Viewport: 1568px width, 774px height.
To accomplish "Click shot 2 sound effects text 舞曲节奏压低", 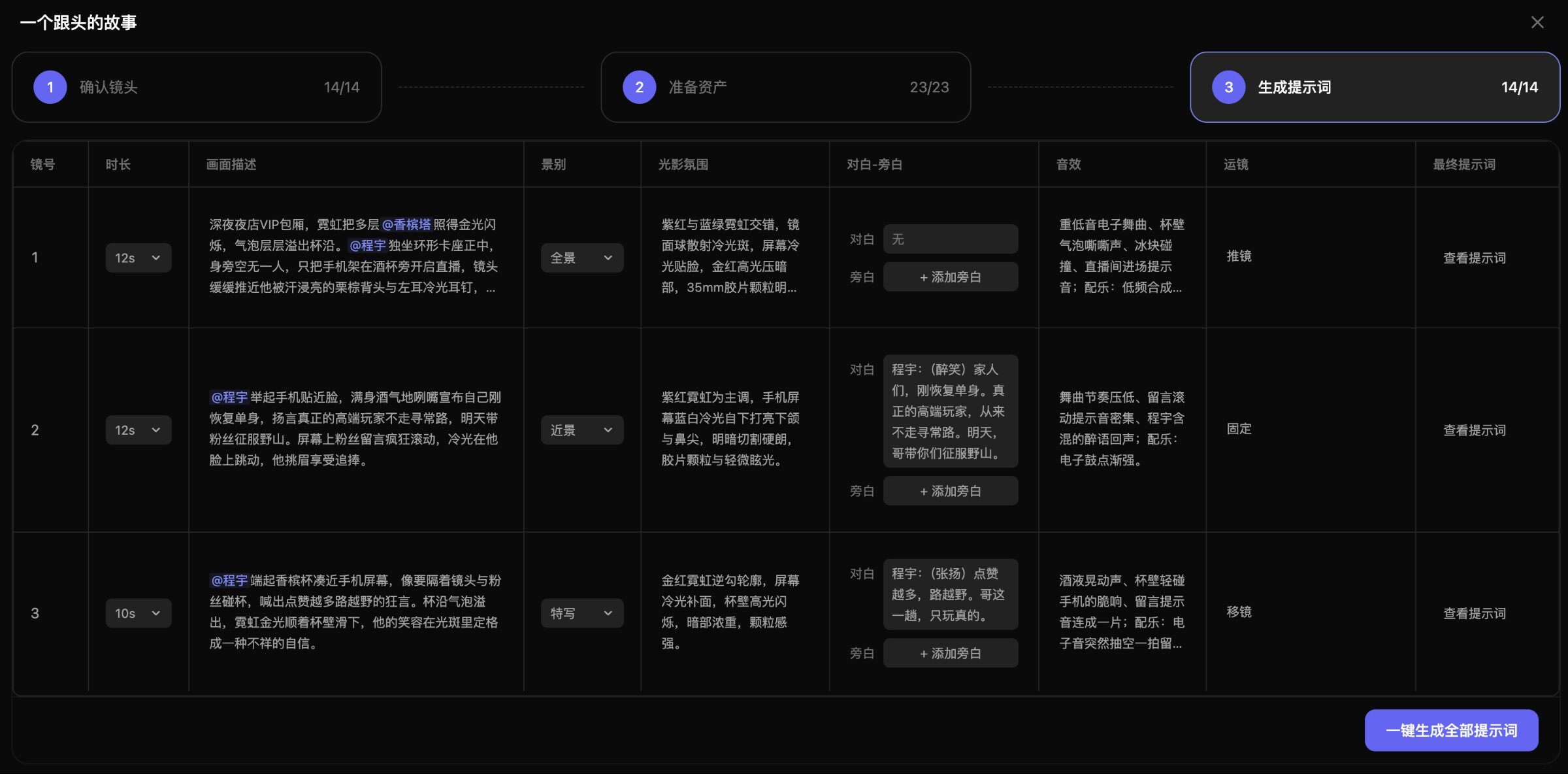I will (x=1122, y=429).
